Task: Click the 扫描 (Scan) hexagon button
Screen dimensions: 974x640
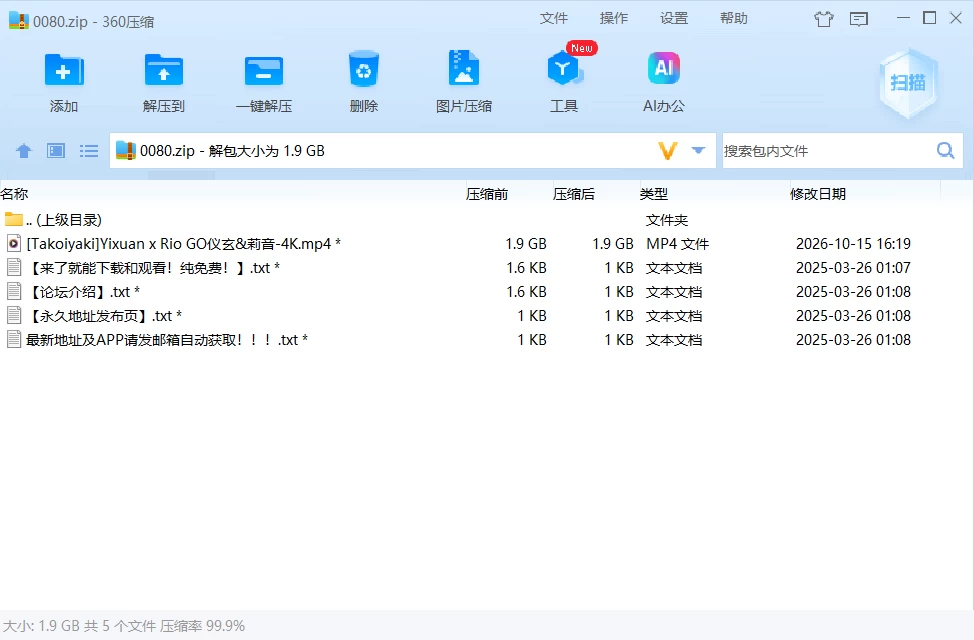Action: pos(908,83)
